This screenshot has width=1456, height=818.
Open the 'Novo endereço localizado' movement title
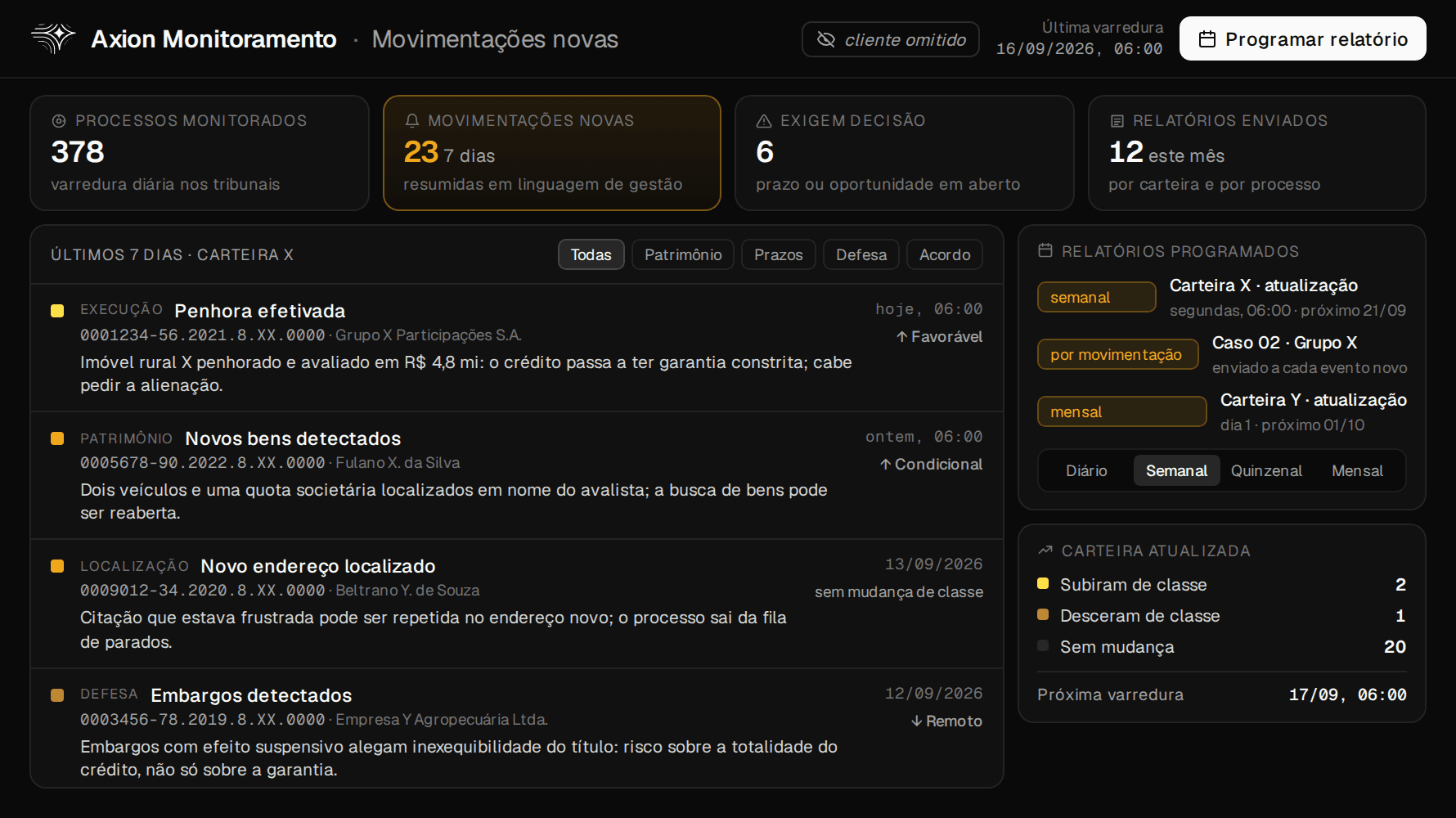(318, 566)
